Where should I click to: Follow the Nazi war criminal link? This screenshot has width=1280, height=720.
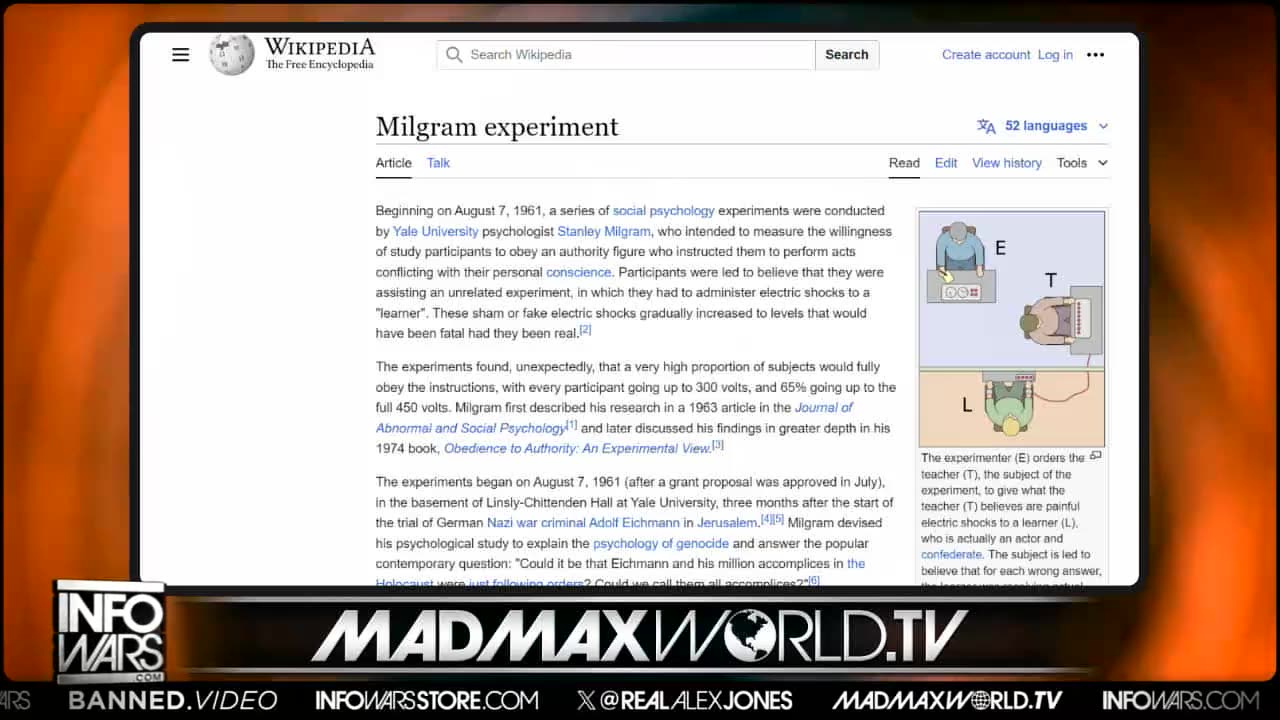[x=538, y=523]
